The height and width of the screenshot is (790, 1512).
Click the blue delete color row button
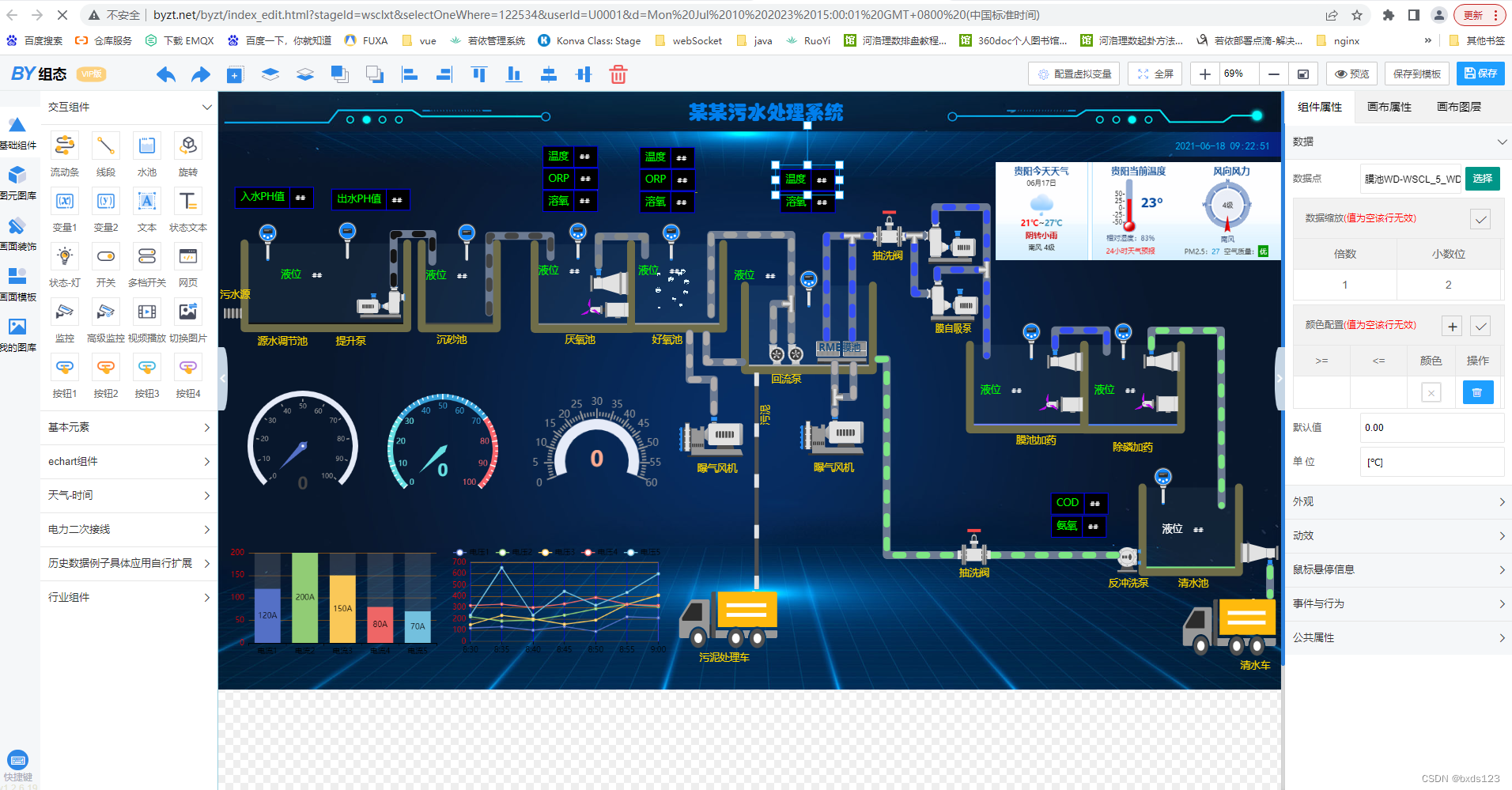[1477, 392]
